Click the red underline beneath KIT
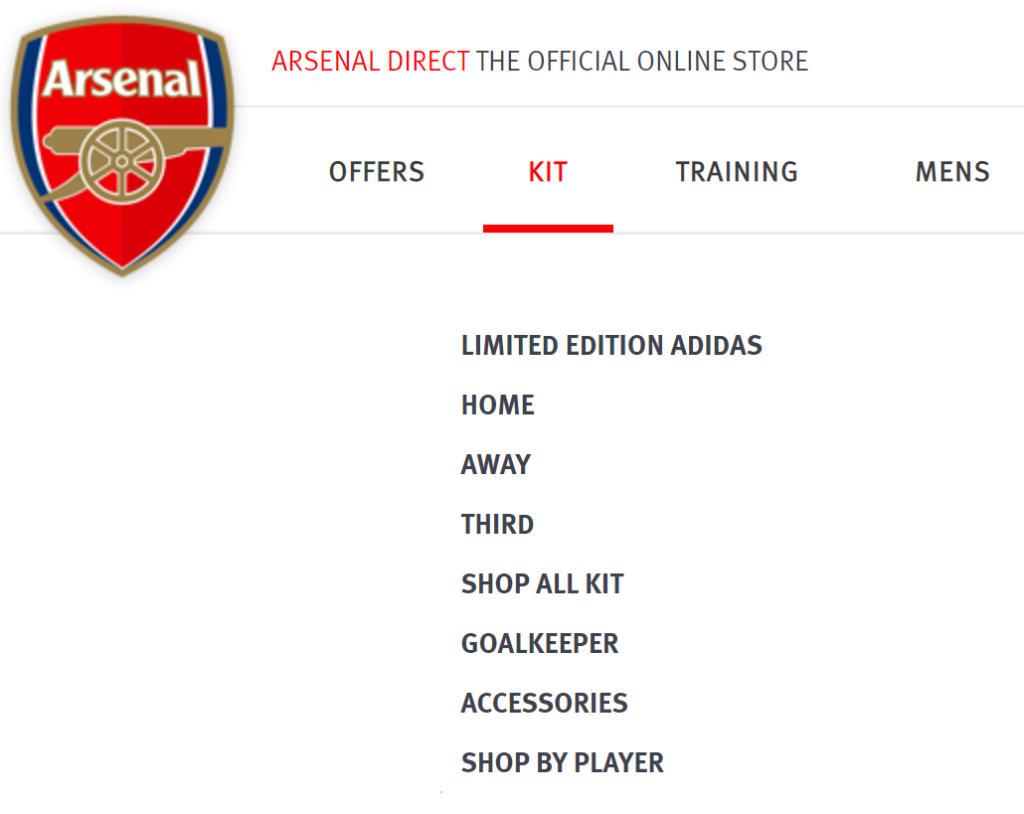Viewport: 1024px width, 814px height. pos(548,228)
